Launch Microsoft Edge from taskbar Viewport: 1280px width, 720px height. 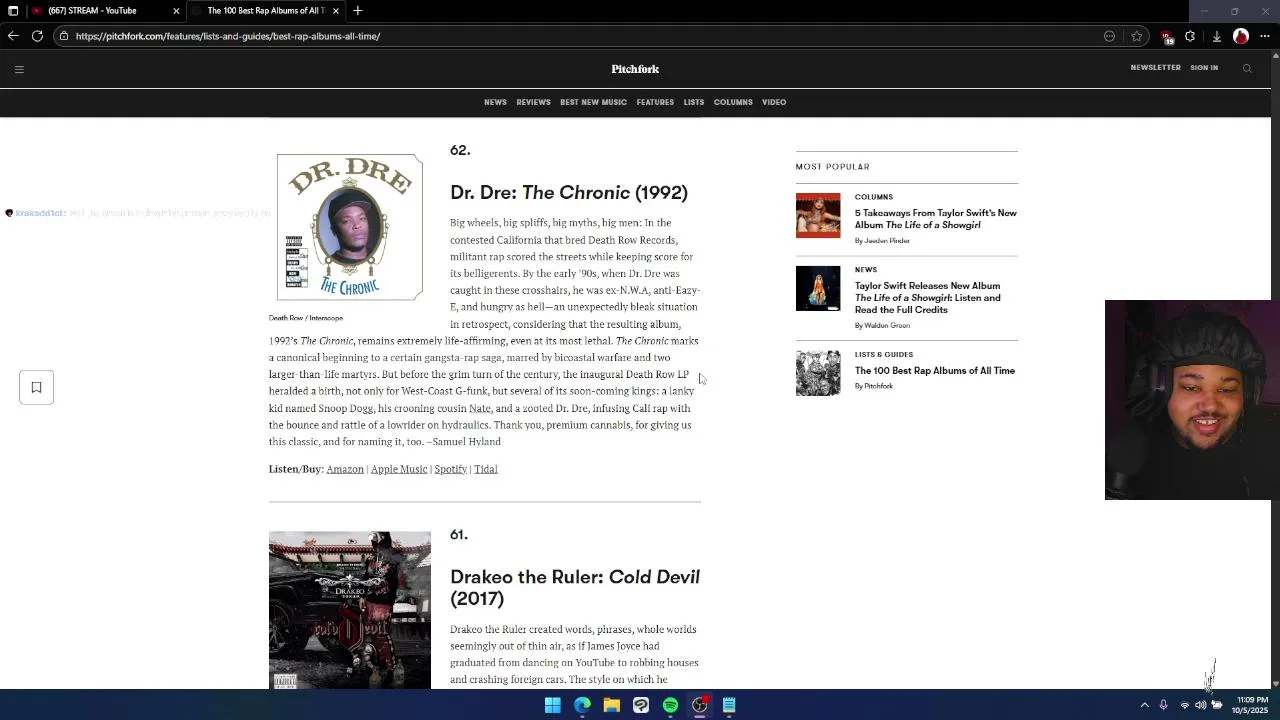582,705
